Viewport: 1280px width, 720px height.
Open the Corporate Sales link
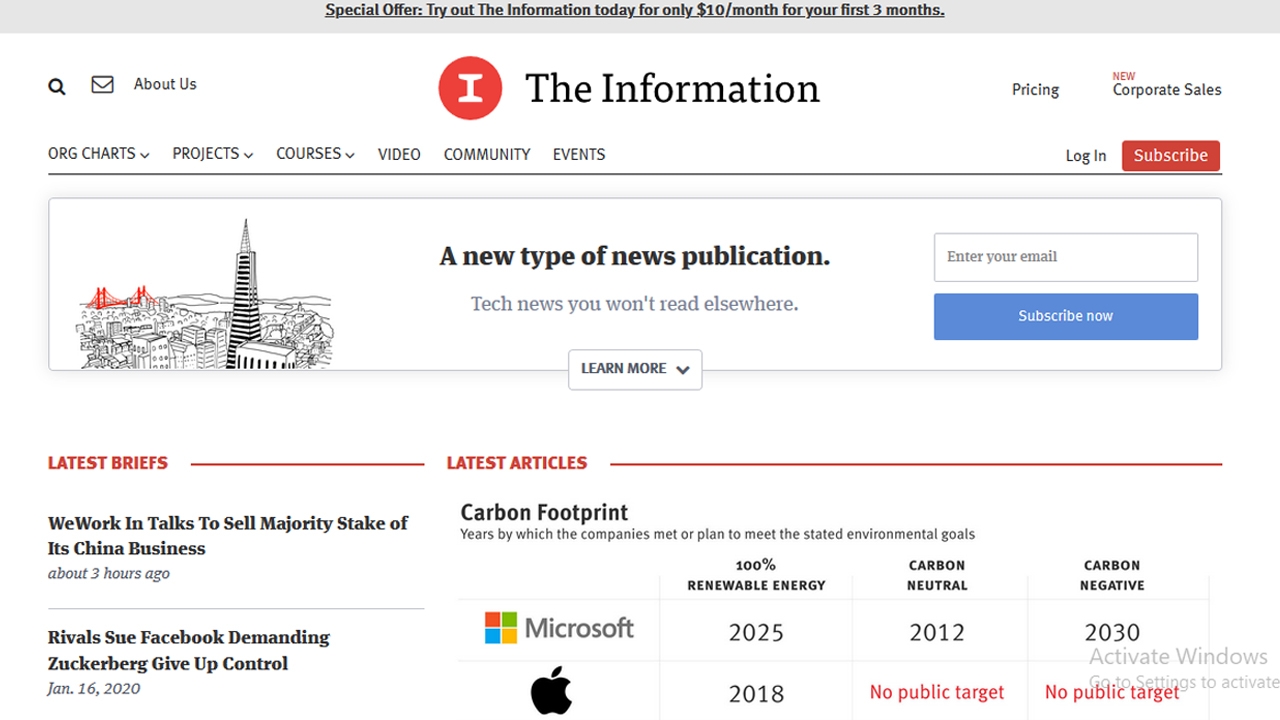[x=1167, y=90]
